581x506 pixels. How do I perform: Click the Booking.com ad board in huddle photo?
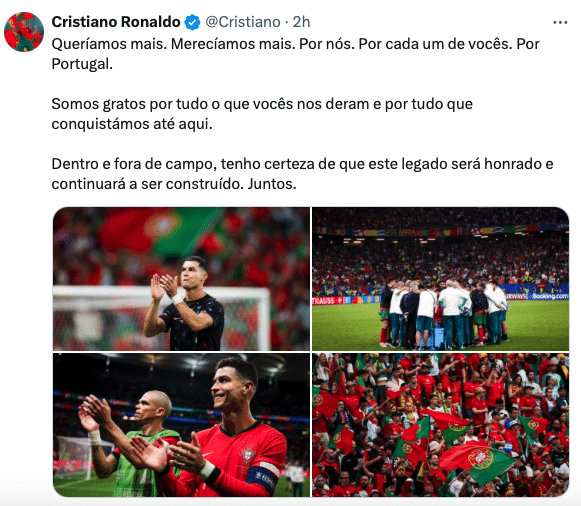point(550,296)
